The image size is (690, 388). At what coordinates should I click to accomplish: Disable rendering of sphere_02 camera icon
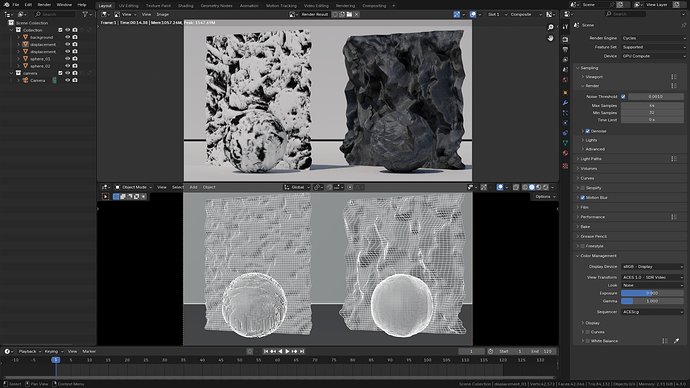tap(75, 66)
